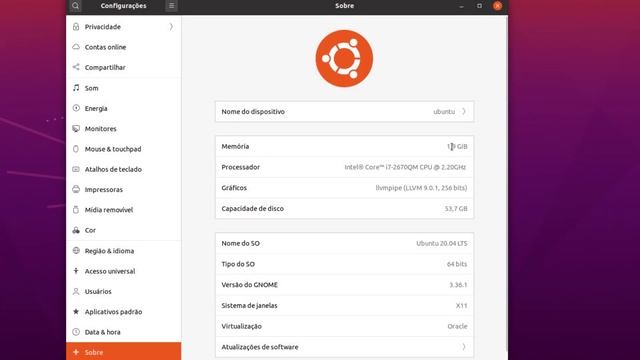
Task: Click the Região & idioma globe icon
Action: click(76, 251)
